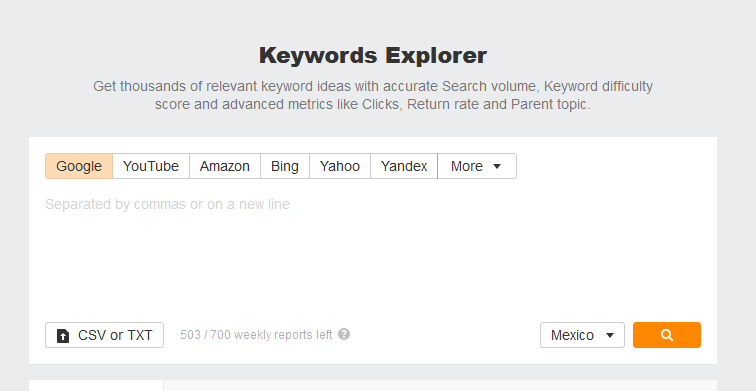Click the 503 / 700 weekly reports text
This screenshot has height=391, width=756.
coord(256,335)
